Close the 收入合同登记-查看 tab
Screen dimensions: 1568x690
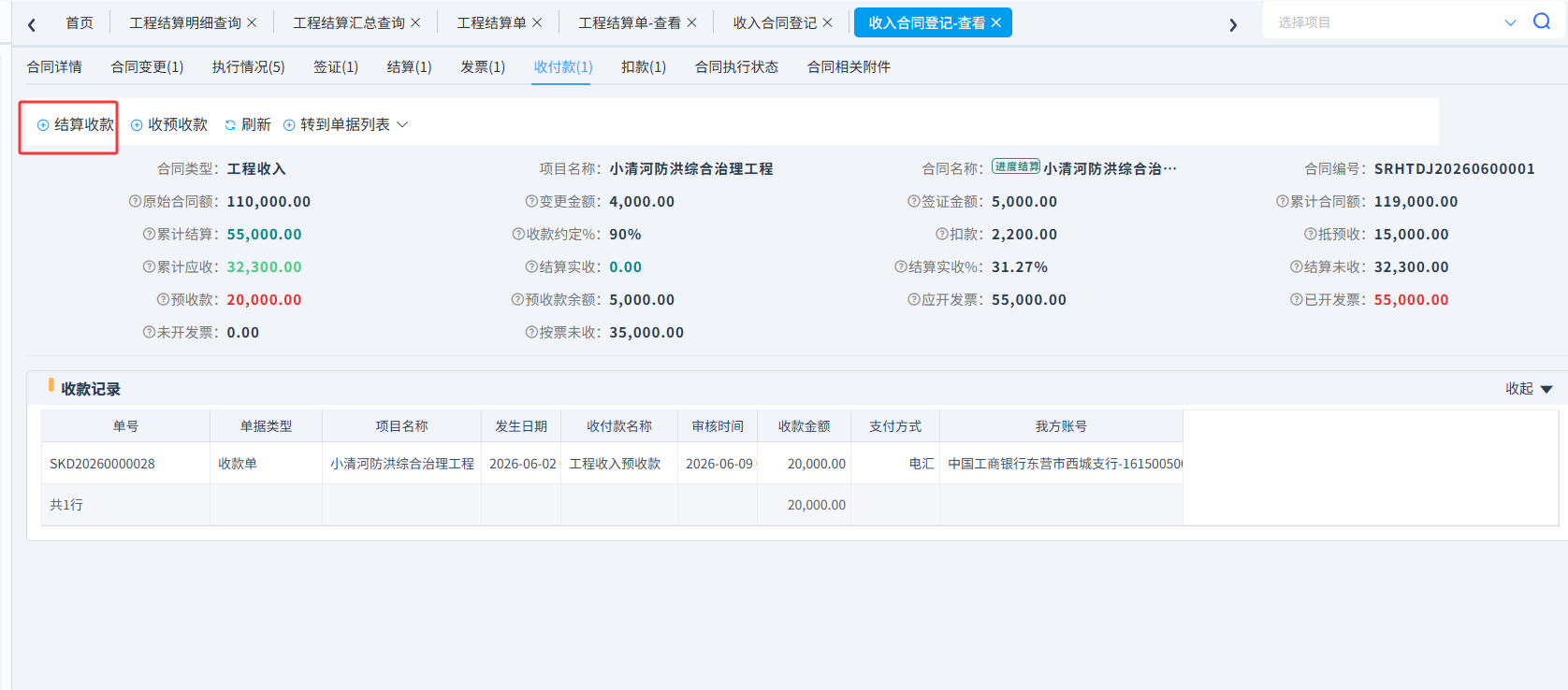995,22
